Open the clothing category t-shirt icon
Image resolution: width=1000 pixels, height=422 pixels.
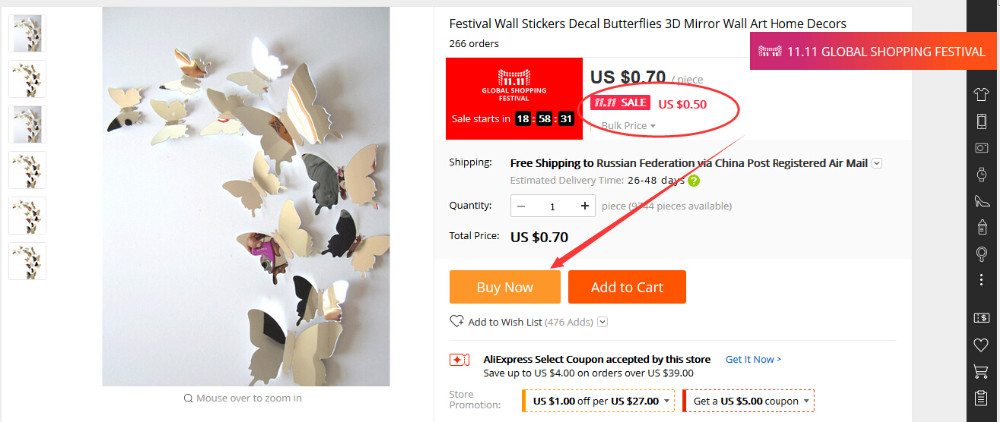[981, 93]
